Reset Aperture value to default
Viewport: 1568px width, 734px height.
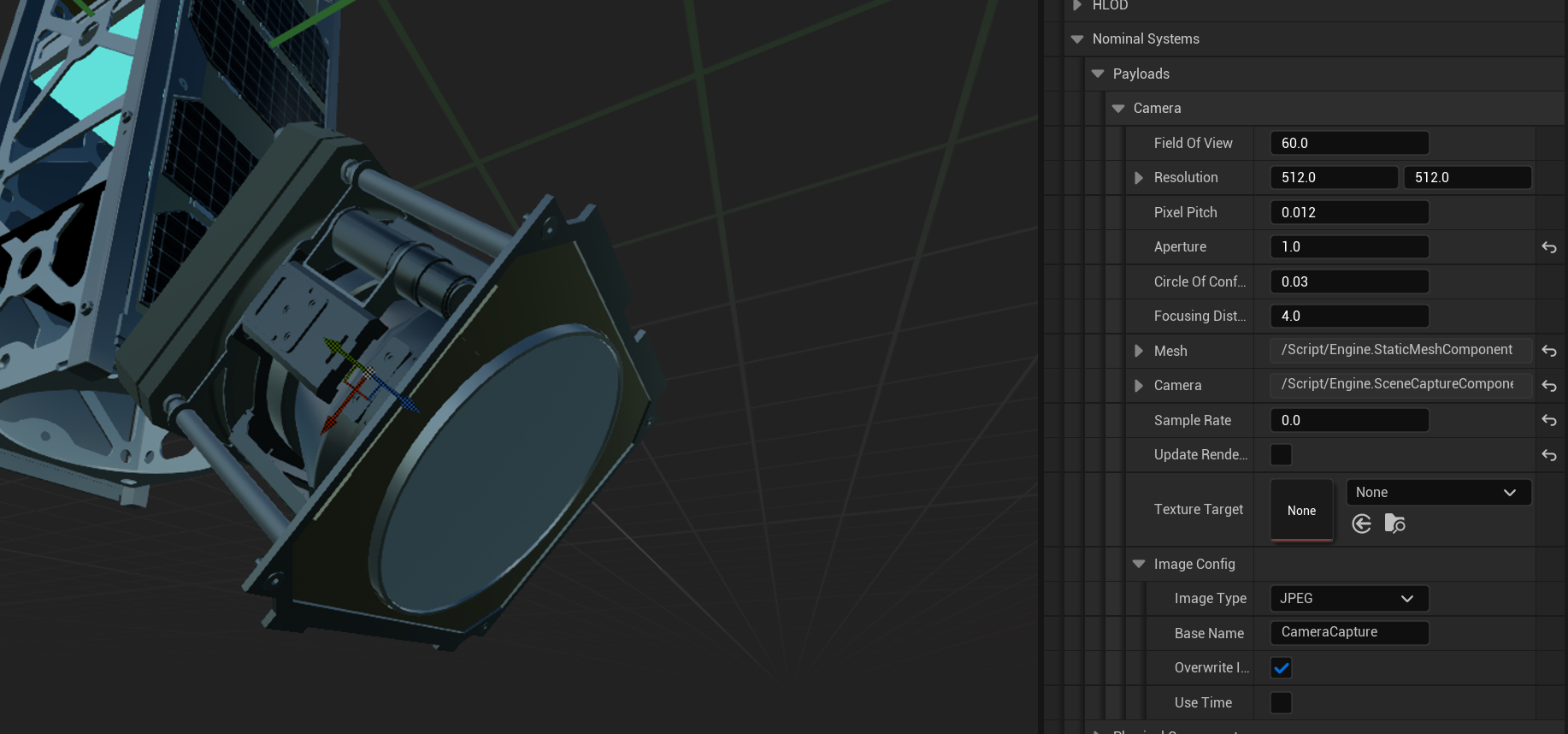[x=1548, y=247]
